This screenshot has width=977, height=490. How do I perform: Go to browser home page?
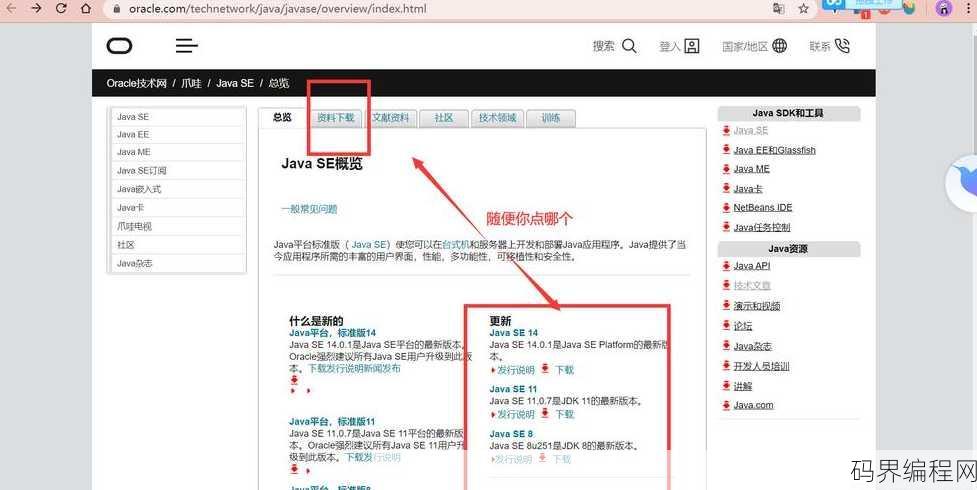86,8
